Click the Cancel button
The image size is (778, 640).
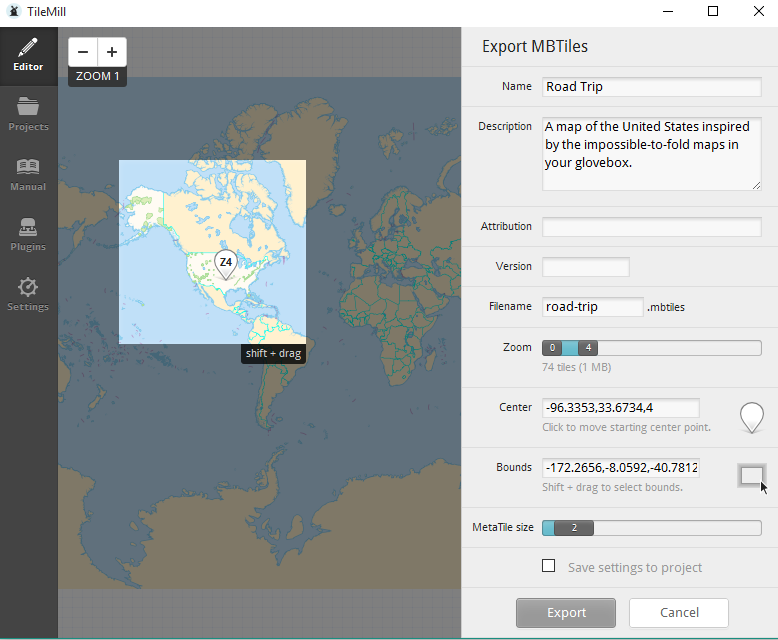click(x=679, y=612)
